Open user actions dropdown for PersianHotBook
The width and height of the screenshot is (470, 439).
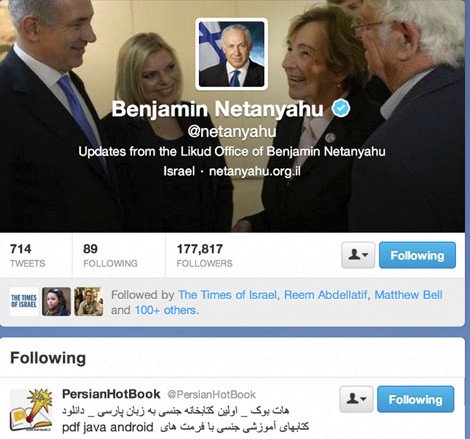click(356, 399)
